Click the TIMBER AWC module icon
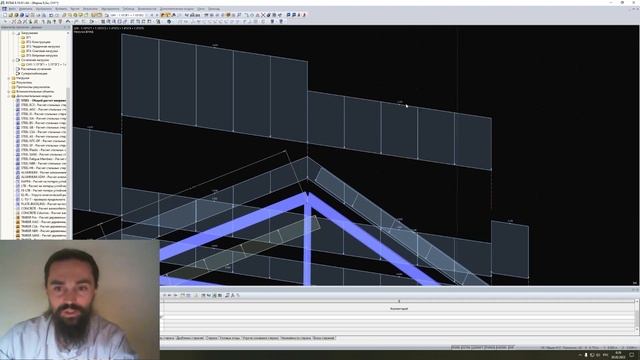 [18, 222]
